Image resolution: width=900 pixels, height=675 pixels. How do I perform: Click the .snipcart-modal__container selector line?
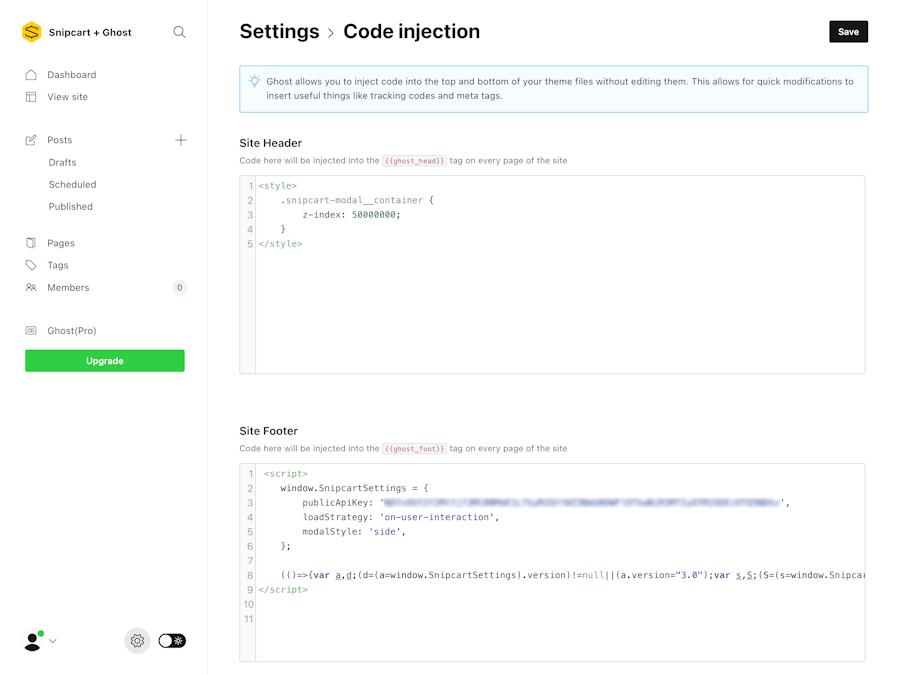(357, 200)
